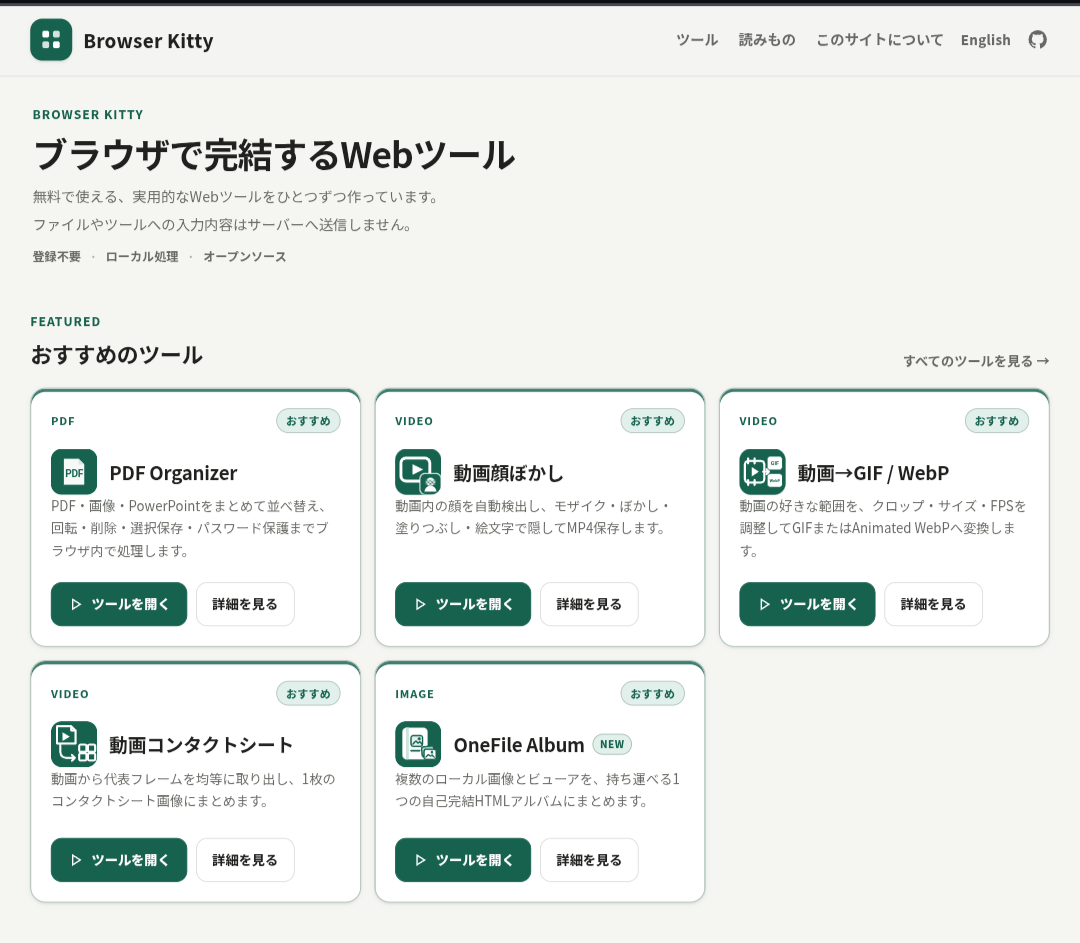Image resolution: width=1080 pixels, height=943 pixels.
Task: Click the 動画→GIF / WebP tool icon
Action: [762, 472]
